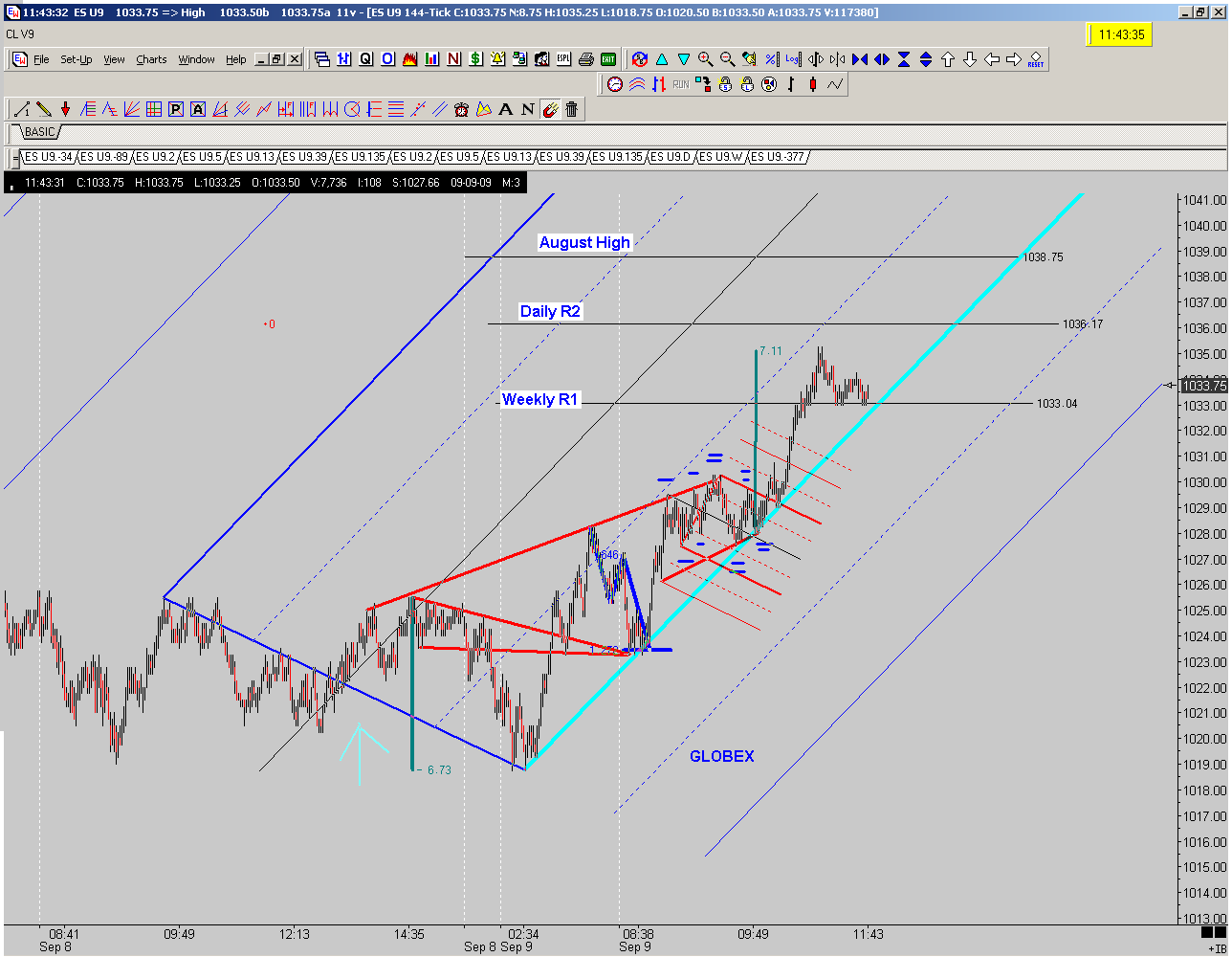Switch to the ES U9.W chart tab

point(721,157)
